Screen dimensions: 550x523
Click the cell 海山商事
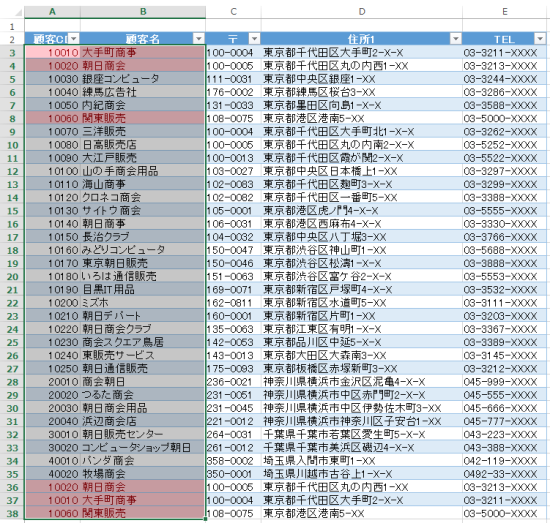143,184
